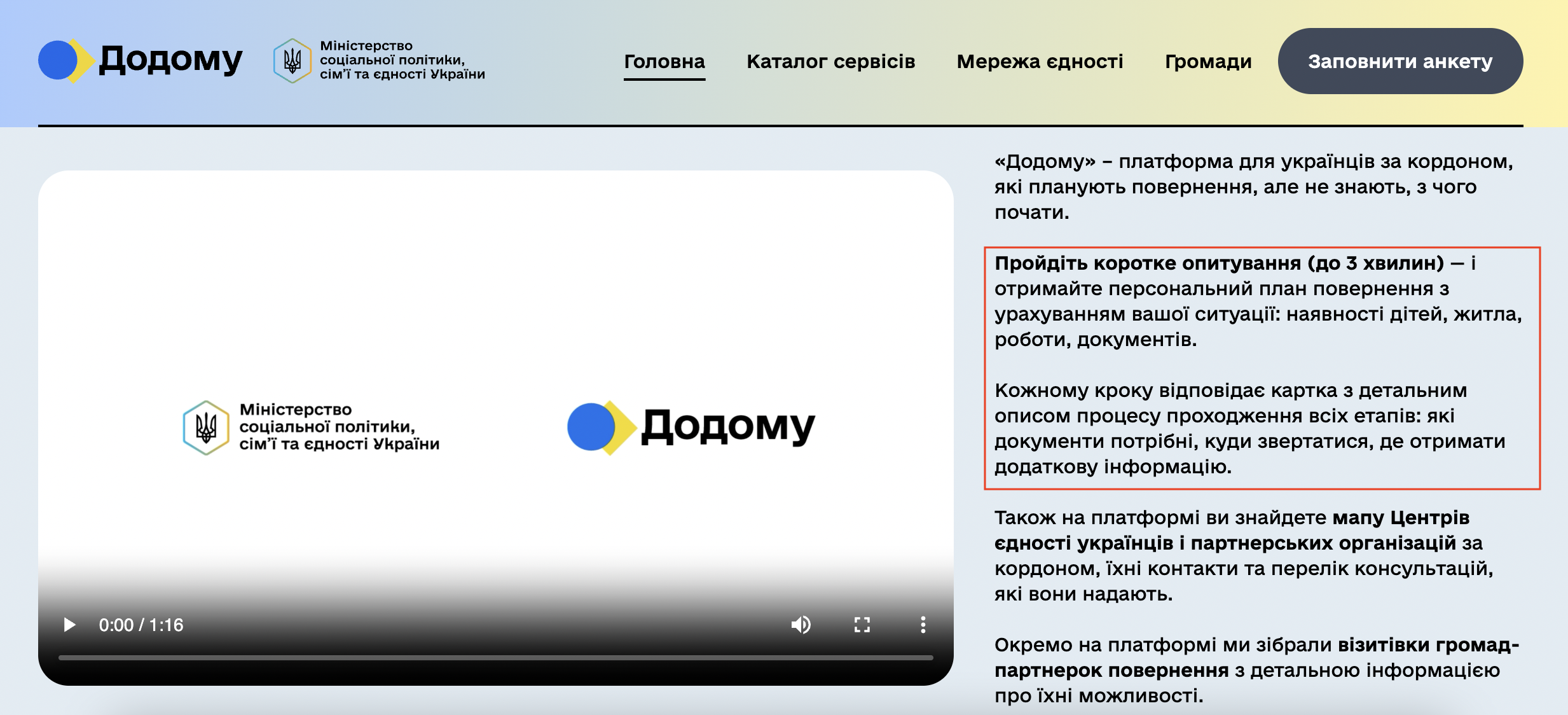This screenshot has width=1568, height=715.
Task: Enter video fullscreen mode
Action: (x=862, y=625)
